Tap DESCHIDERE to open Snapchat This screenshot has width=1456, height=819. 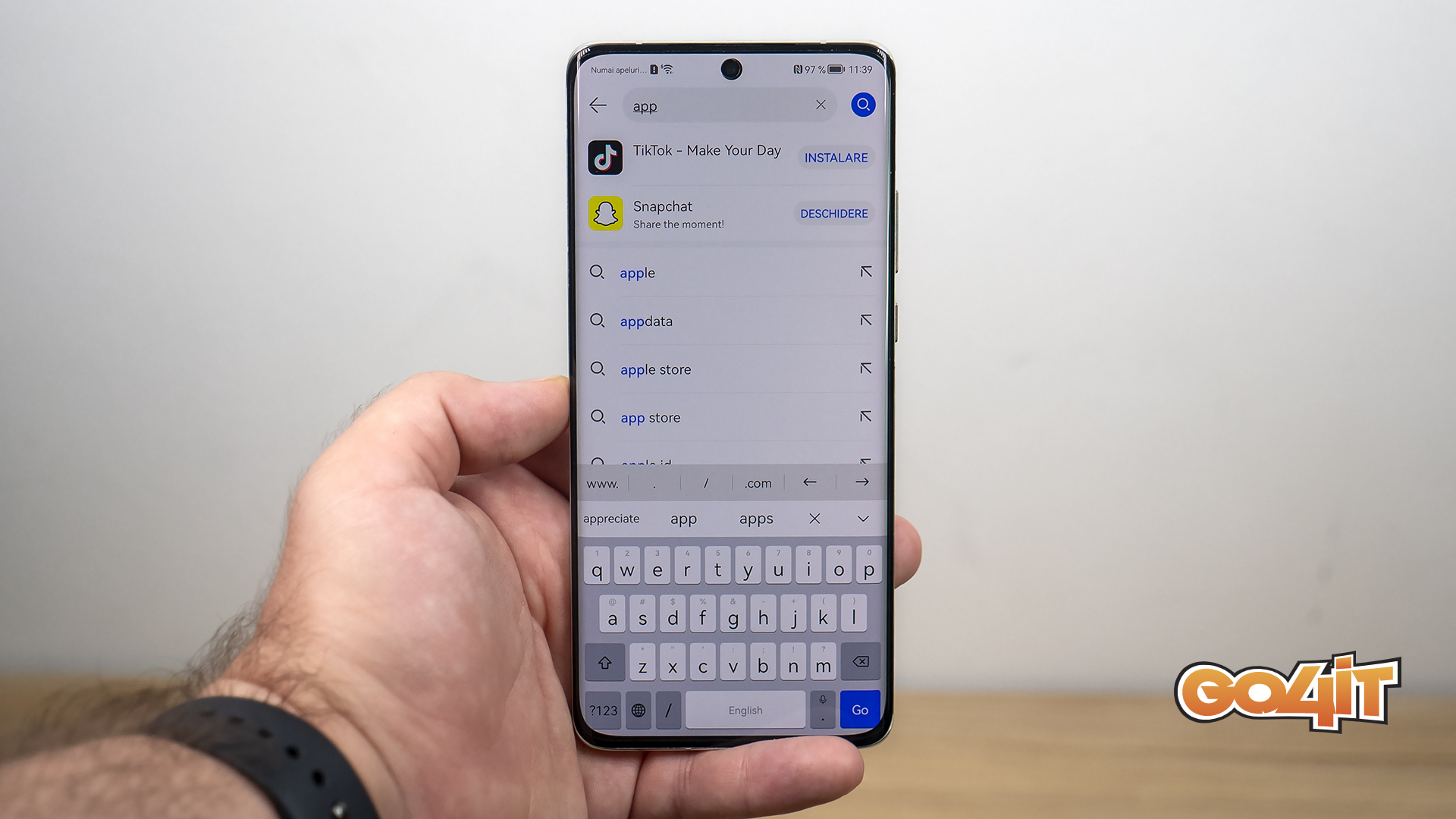833,213
